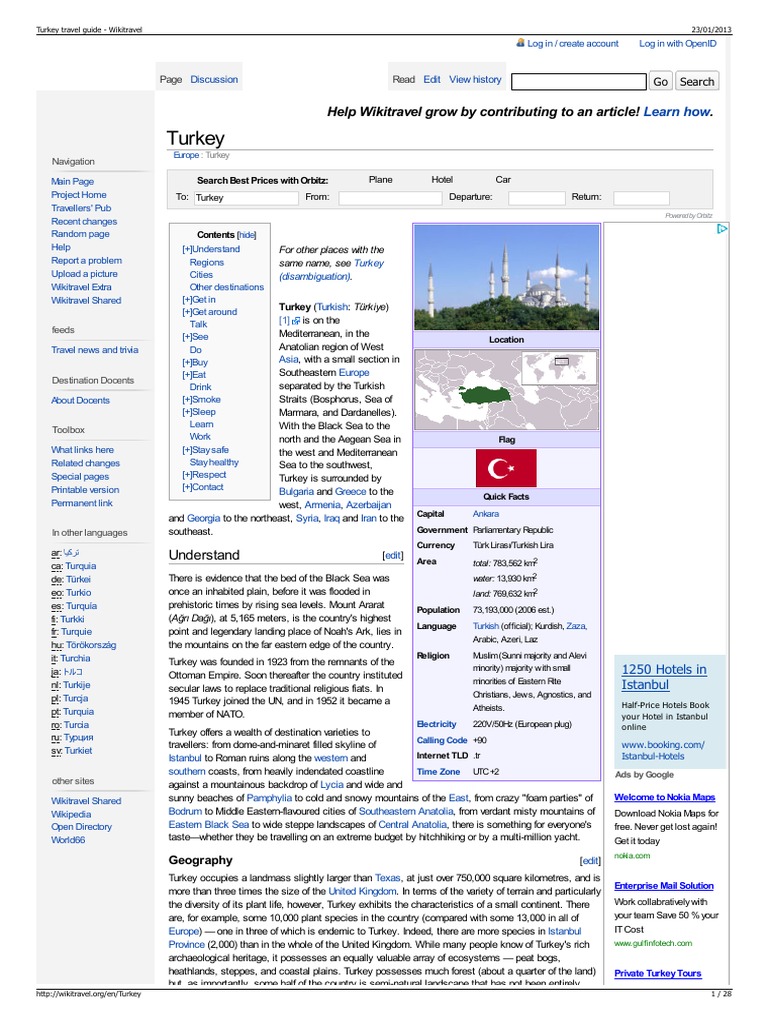Go to Main Page in Navigation
768x1024 pixels.
(x=72, y=182)
